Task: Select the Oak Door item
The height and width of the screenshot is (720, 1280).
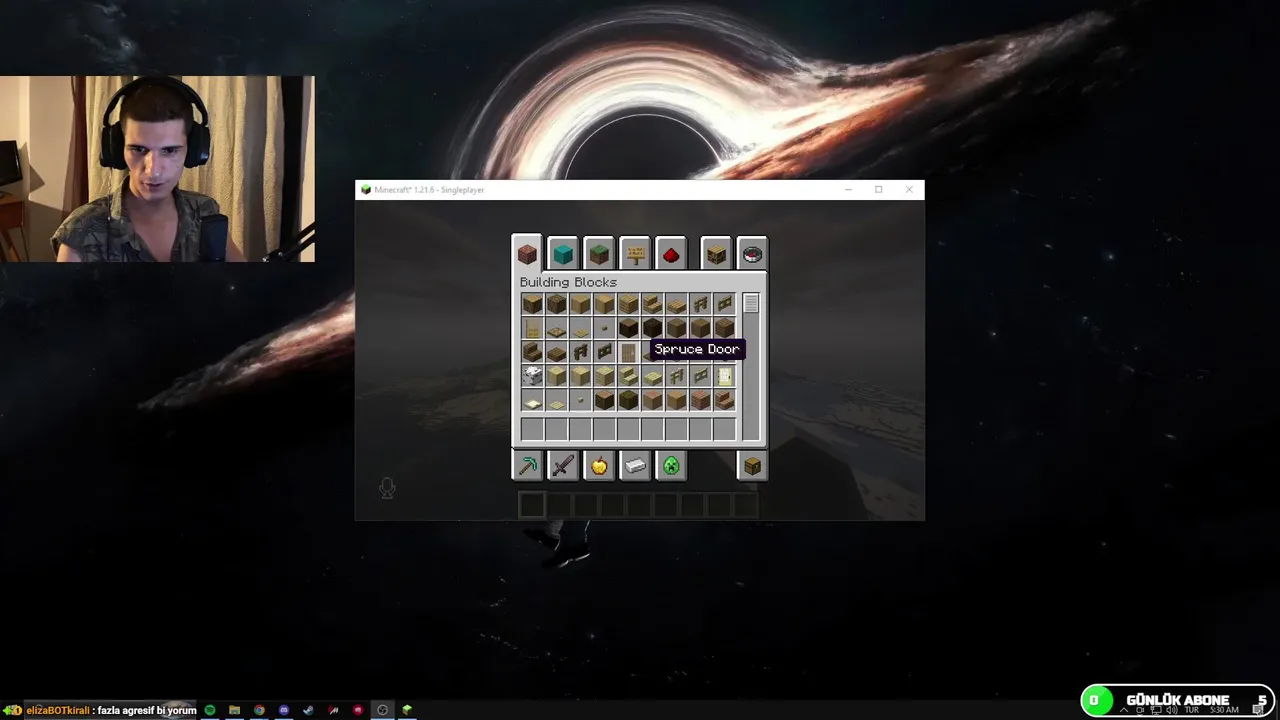Action: (532, 328)
